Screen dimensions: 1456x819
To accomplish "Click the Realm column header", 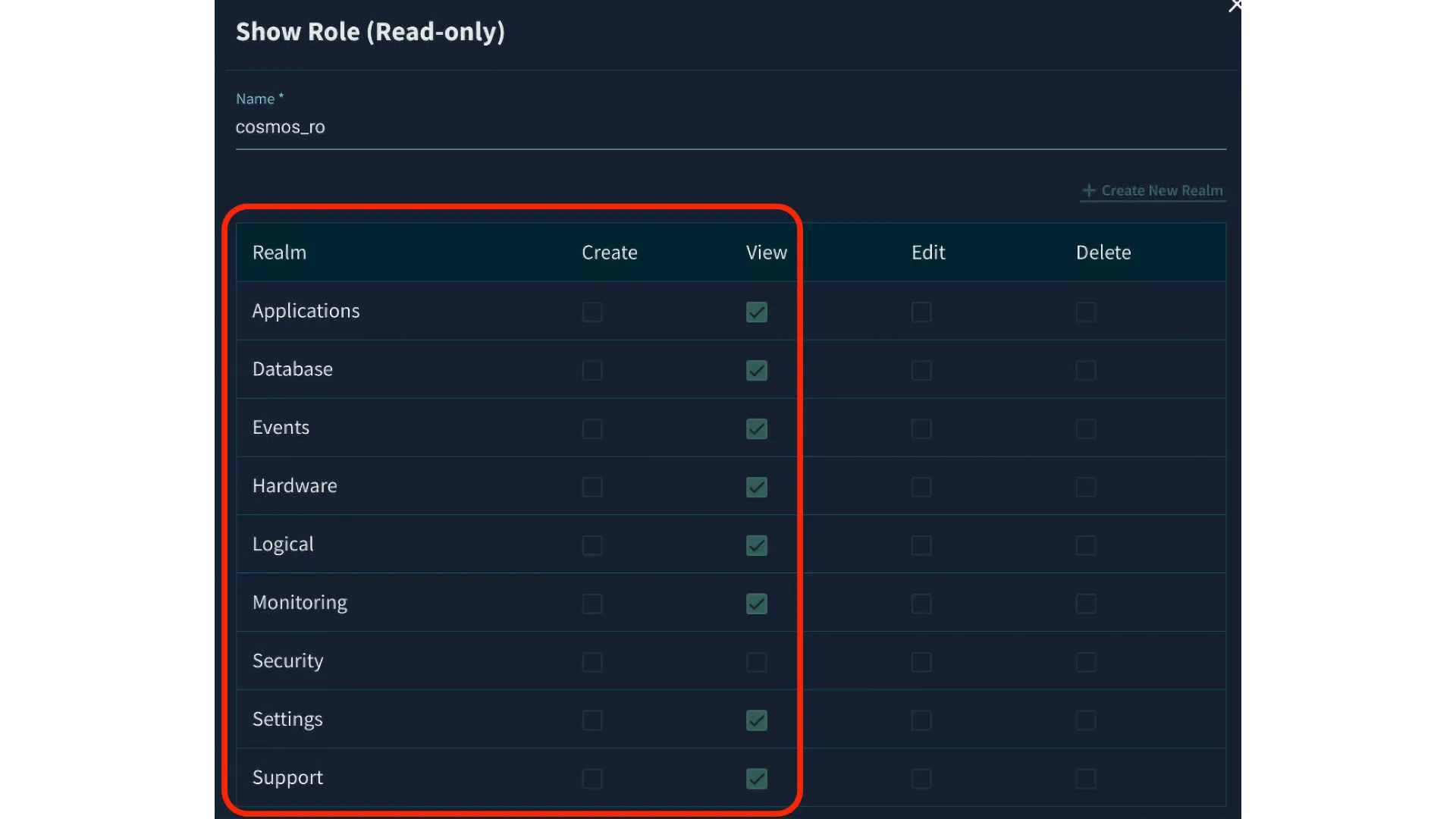I will coord(279,253).
